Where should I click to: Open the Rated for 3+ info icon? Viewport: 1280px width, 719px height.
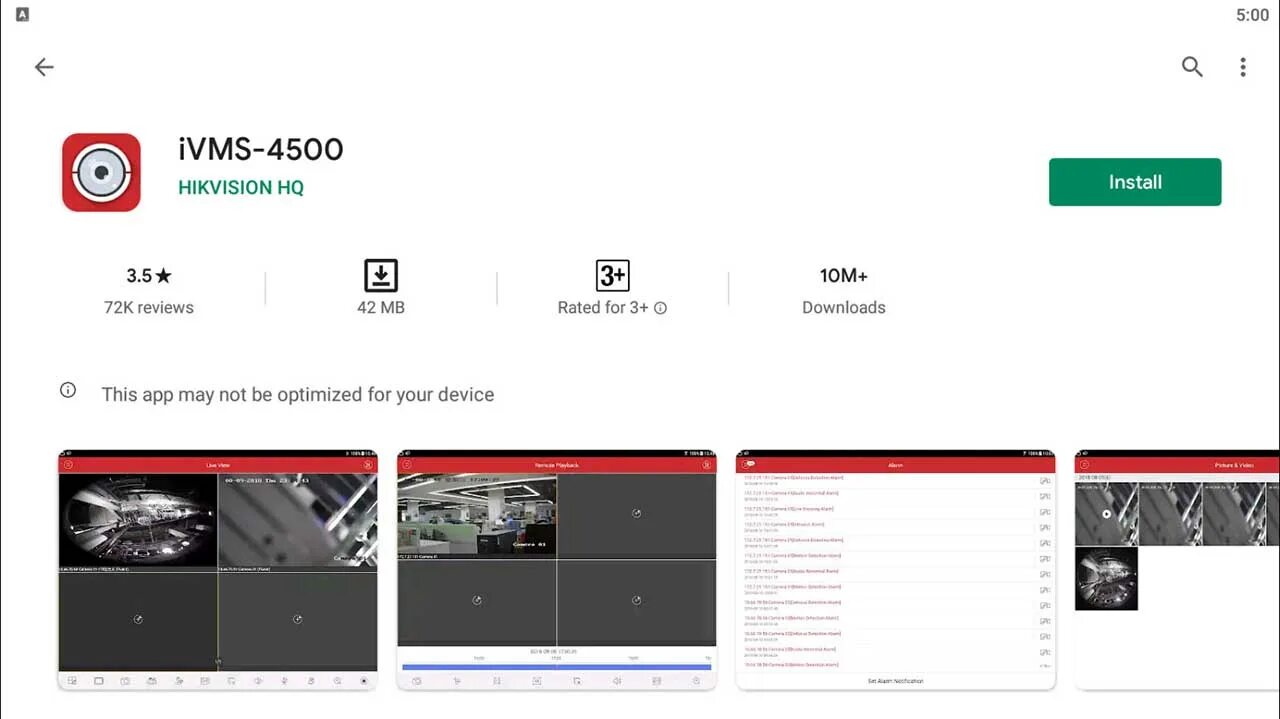(x=660, y=308)
